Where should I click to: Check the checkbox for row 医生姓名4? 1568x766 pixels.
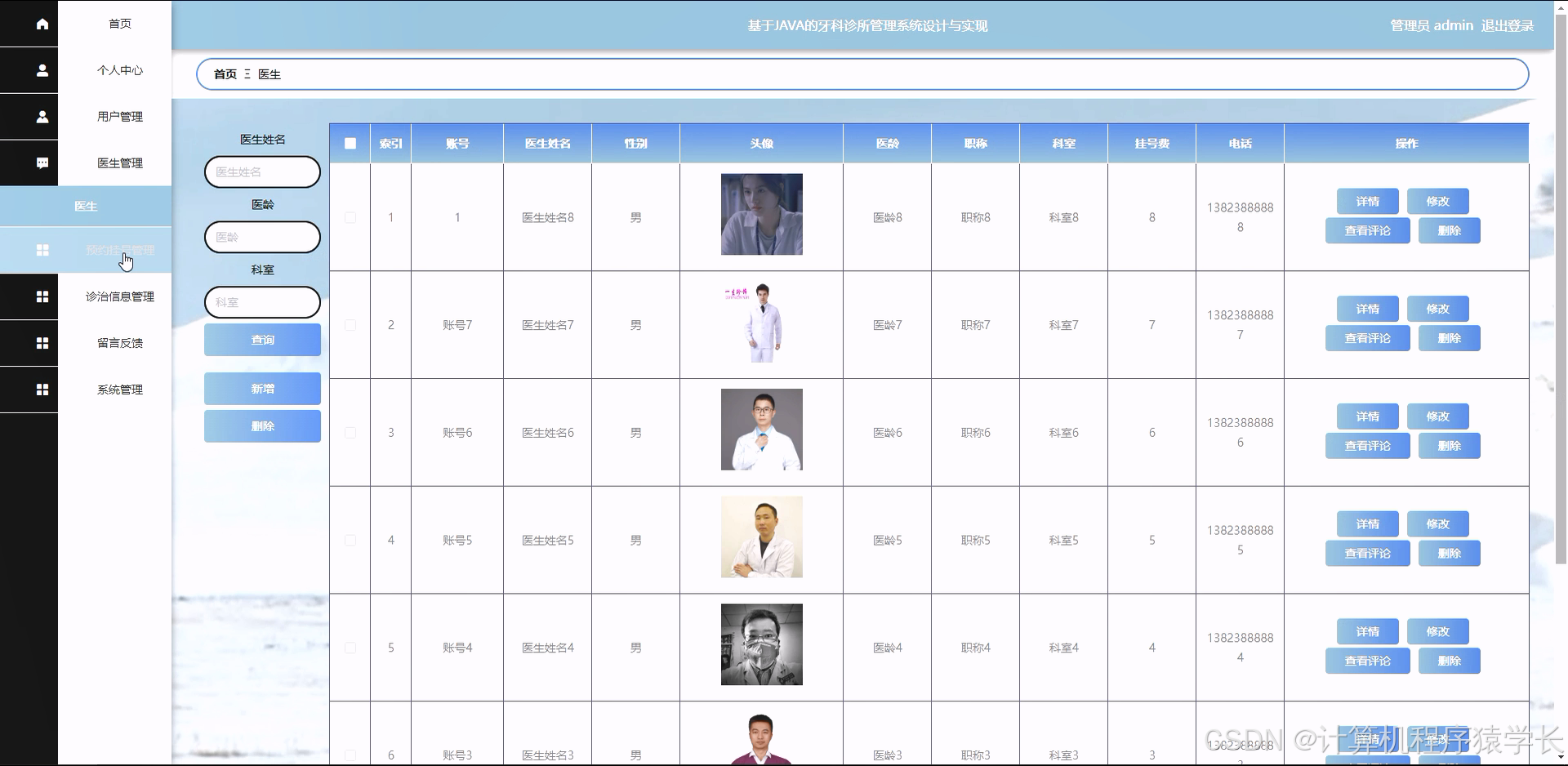(x=350, y=648)
